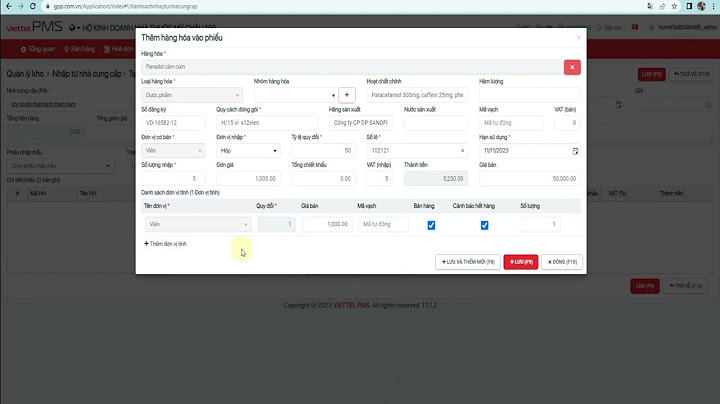Add new product group with plus button

pos(347,95)
